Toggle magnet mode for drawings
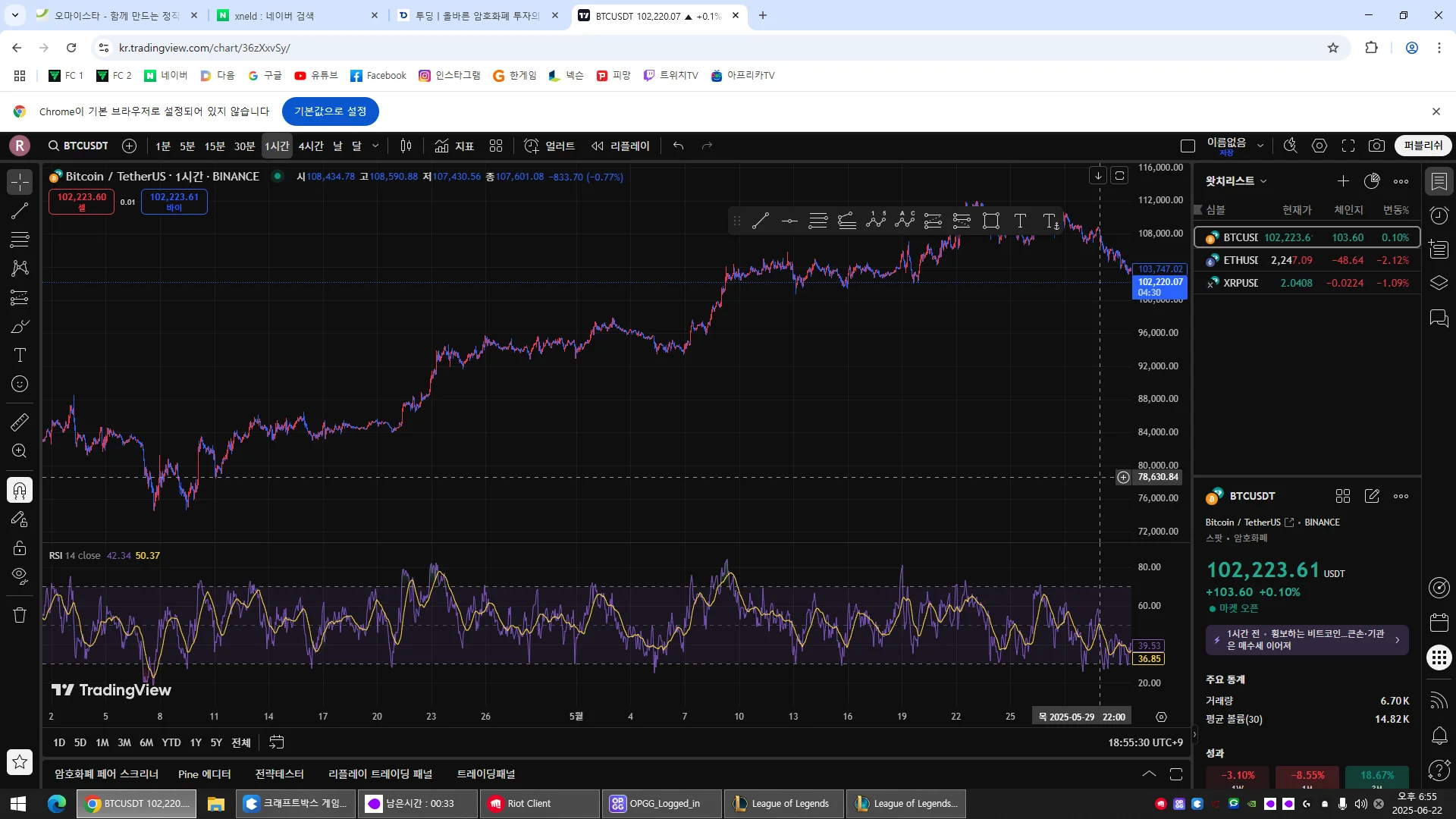 (20, 491)
